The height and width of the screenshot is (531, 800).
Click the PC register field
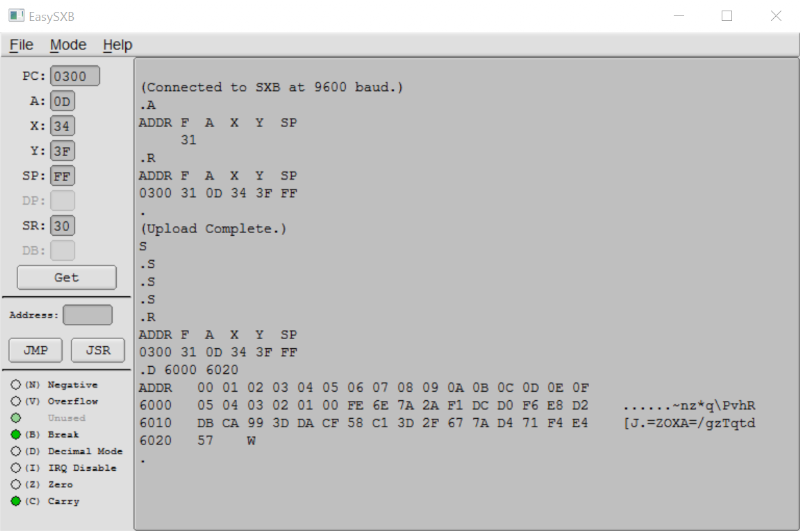75,76
